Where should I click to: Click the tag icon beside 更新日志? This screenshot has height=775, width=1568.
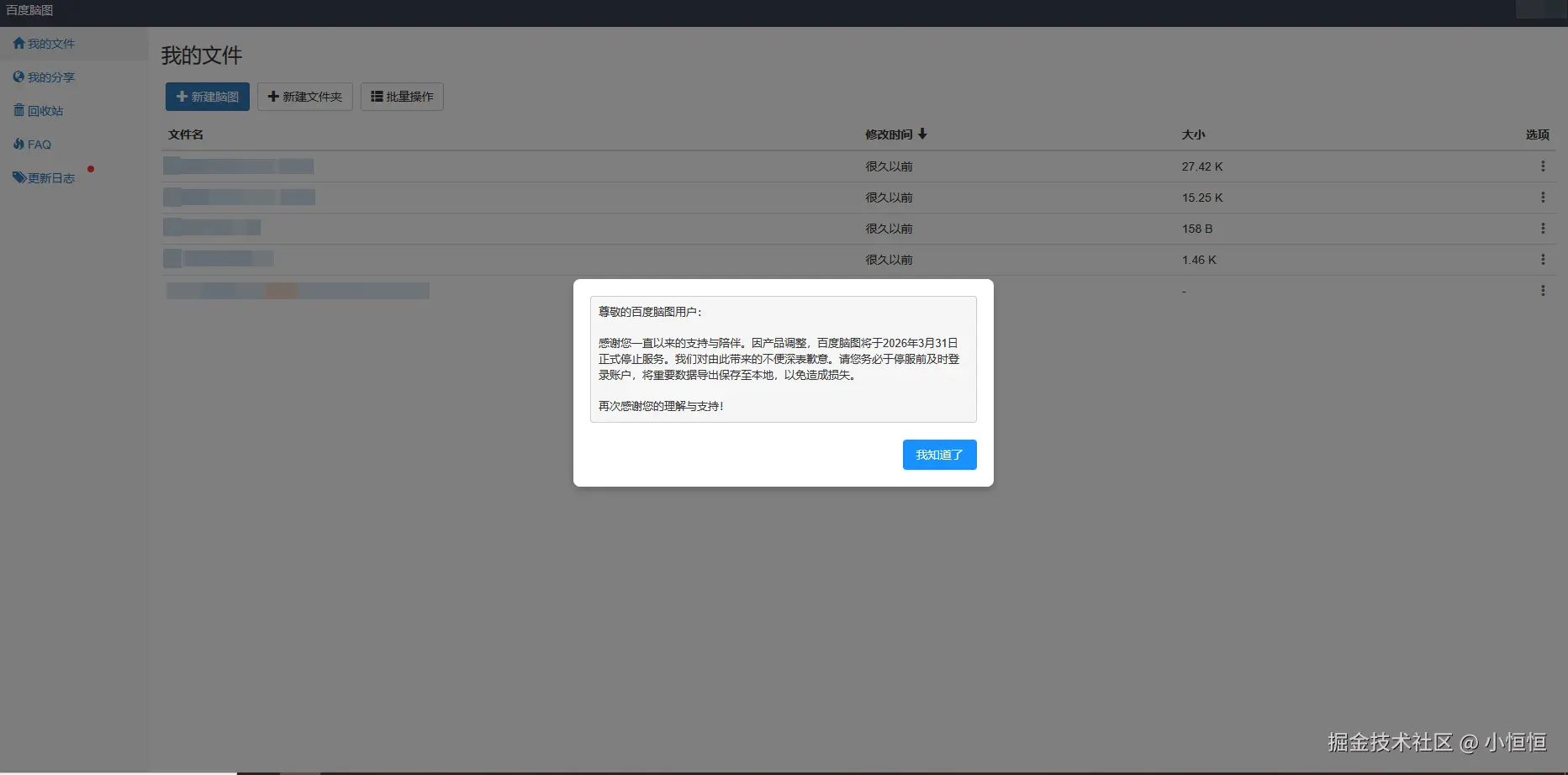point(18,177)
